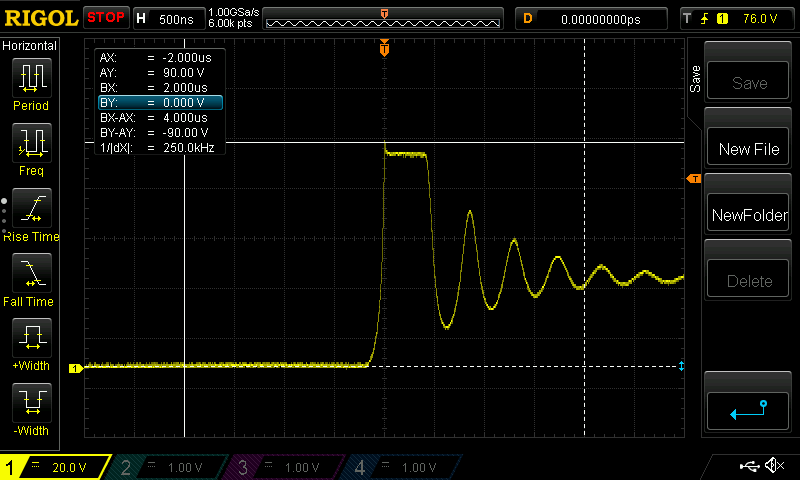Click the AY cursor value 90.00 V
Viewport: 800px width, 480px height.
click(x=183, y=72)
